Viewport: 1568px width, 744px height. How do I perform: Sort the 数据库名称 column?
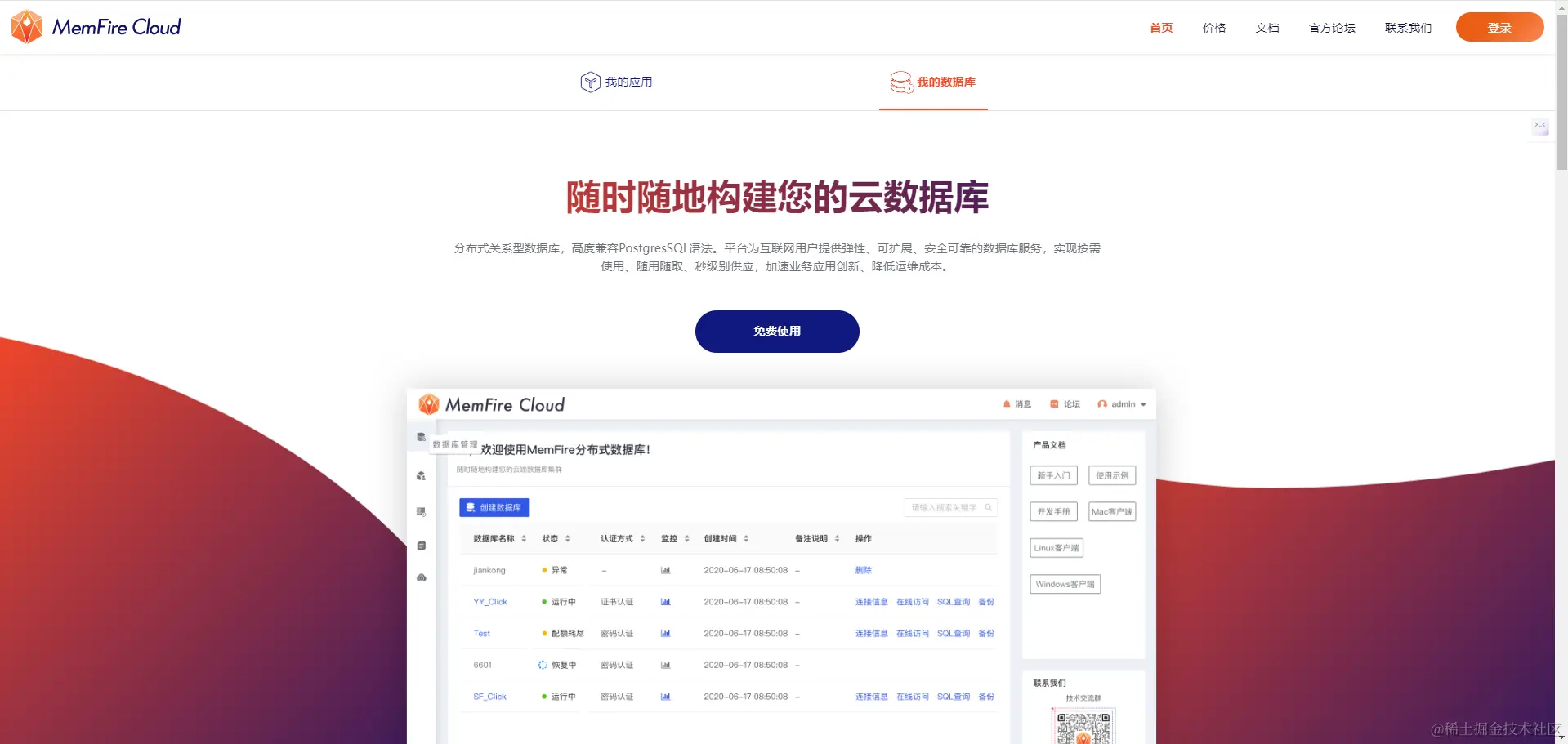525,538
